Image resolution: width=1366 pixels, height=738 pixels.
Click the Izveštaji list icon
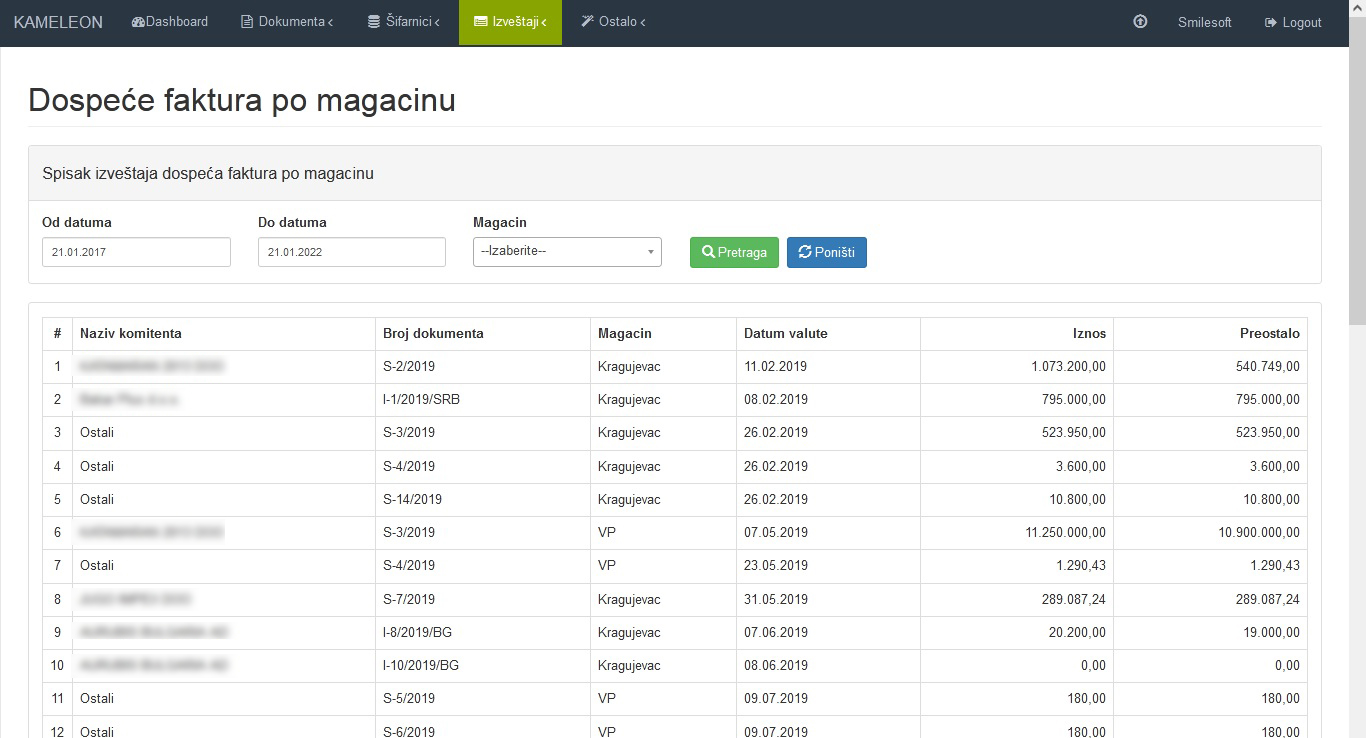click(x=481, y=22)
